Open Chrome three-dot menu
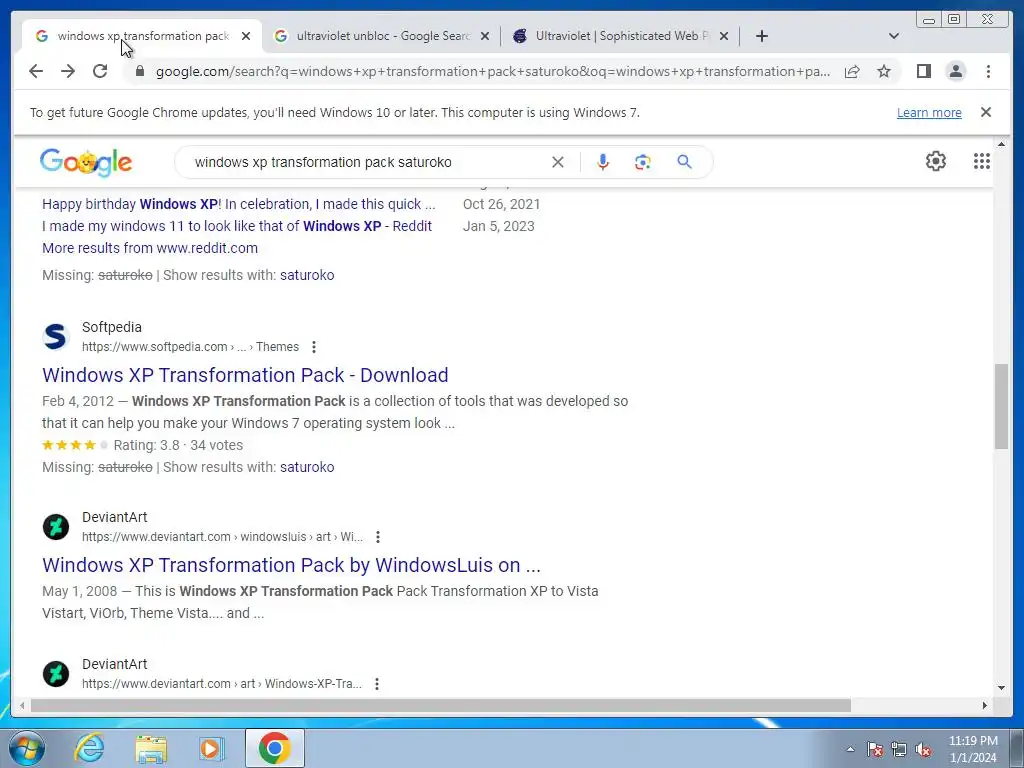This screenshot has width=1024, height=768. click(988, 71)
